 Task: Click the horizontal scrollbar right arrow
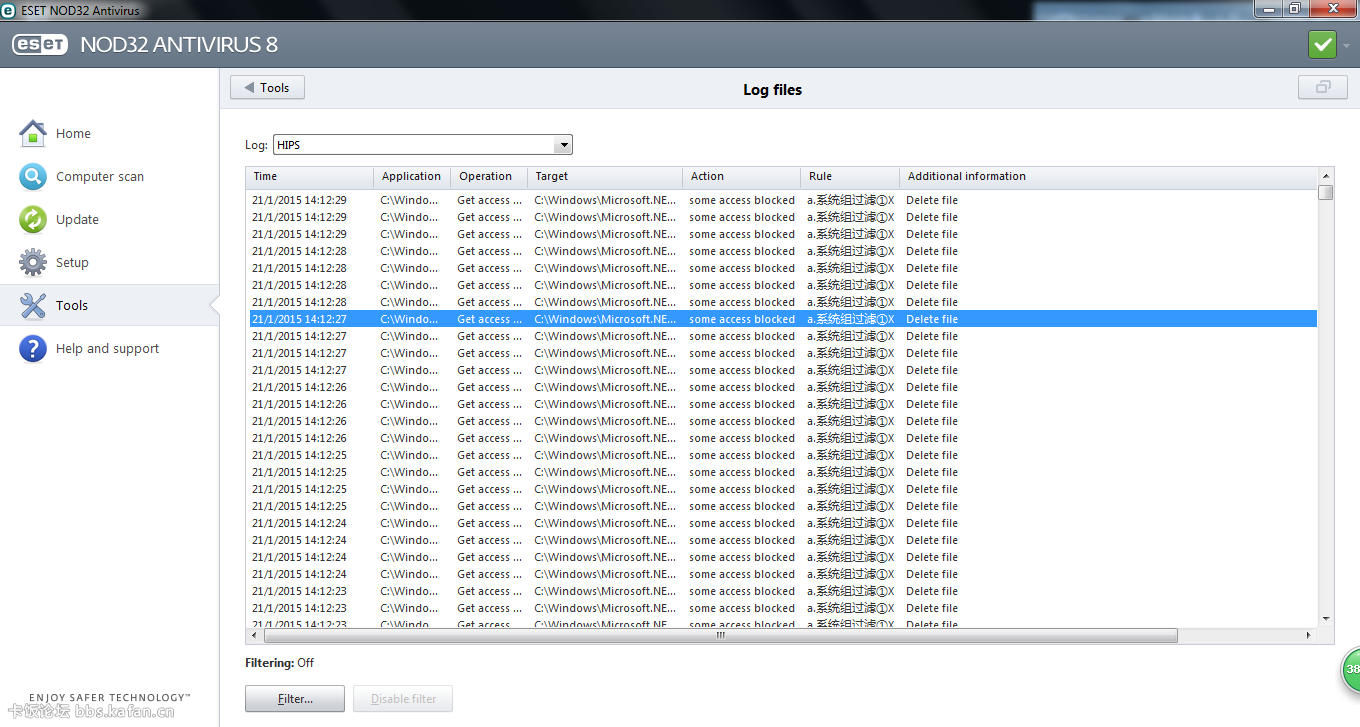pos(1309,635)
